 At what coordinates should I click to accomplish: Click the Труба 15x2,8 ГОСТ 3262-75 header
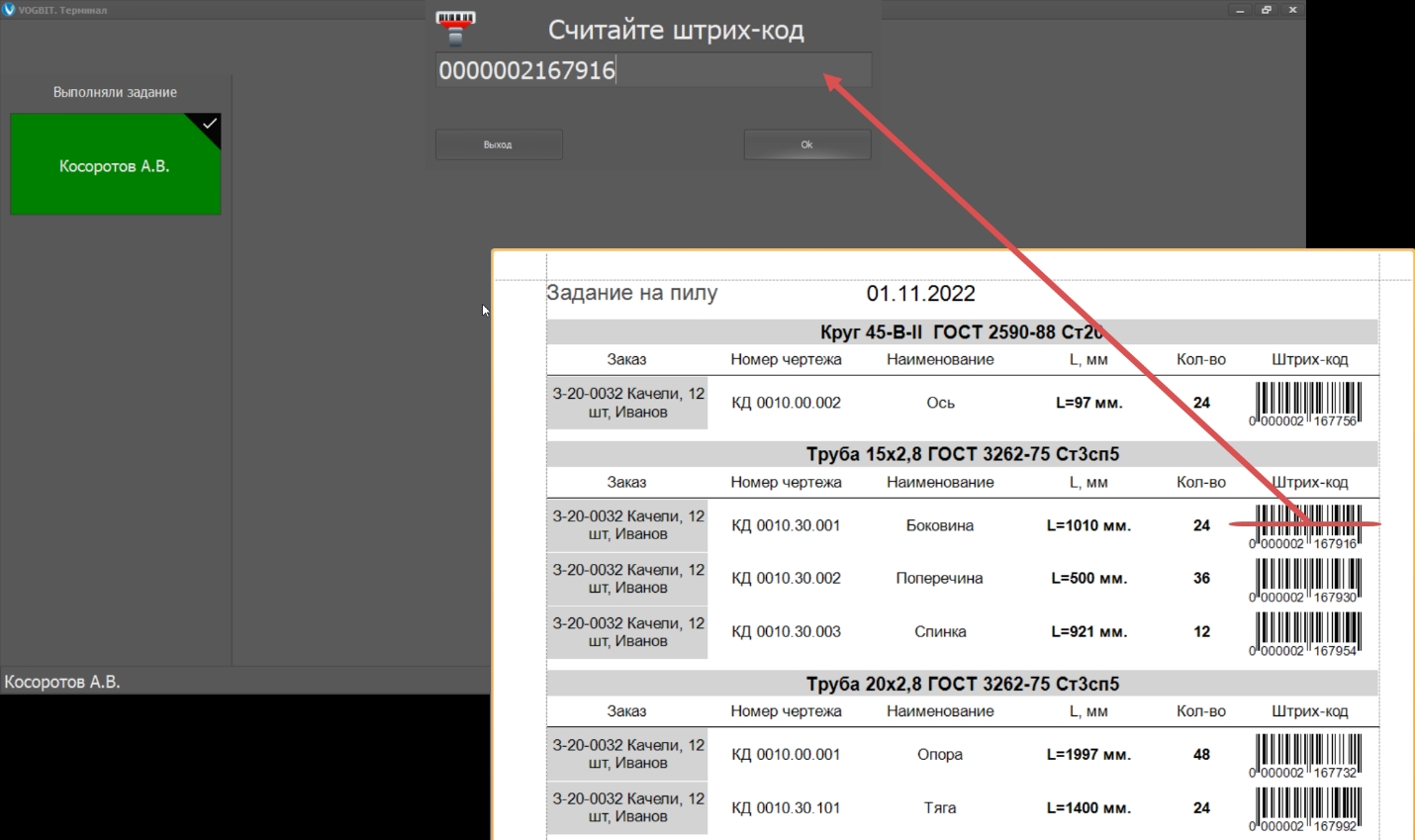963,454
